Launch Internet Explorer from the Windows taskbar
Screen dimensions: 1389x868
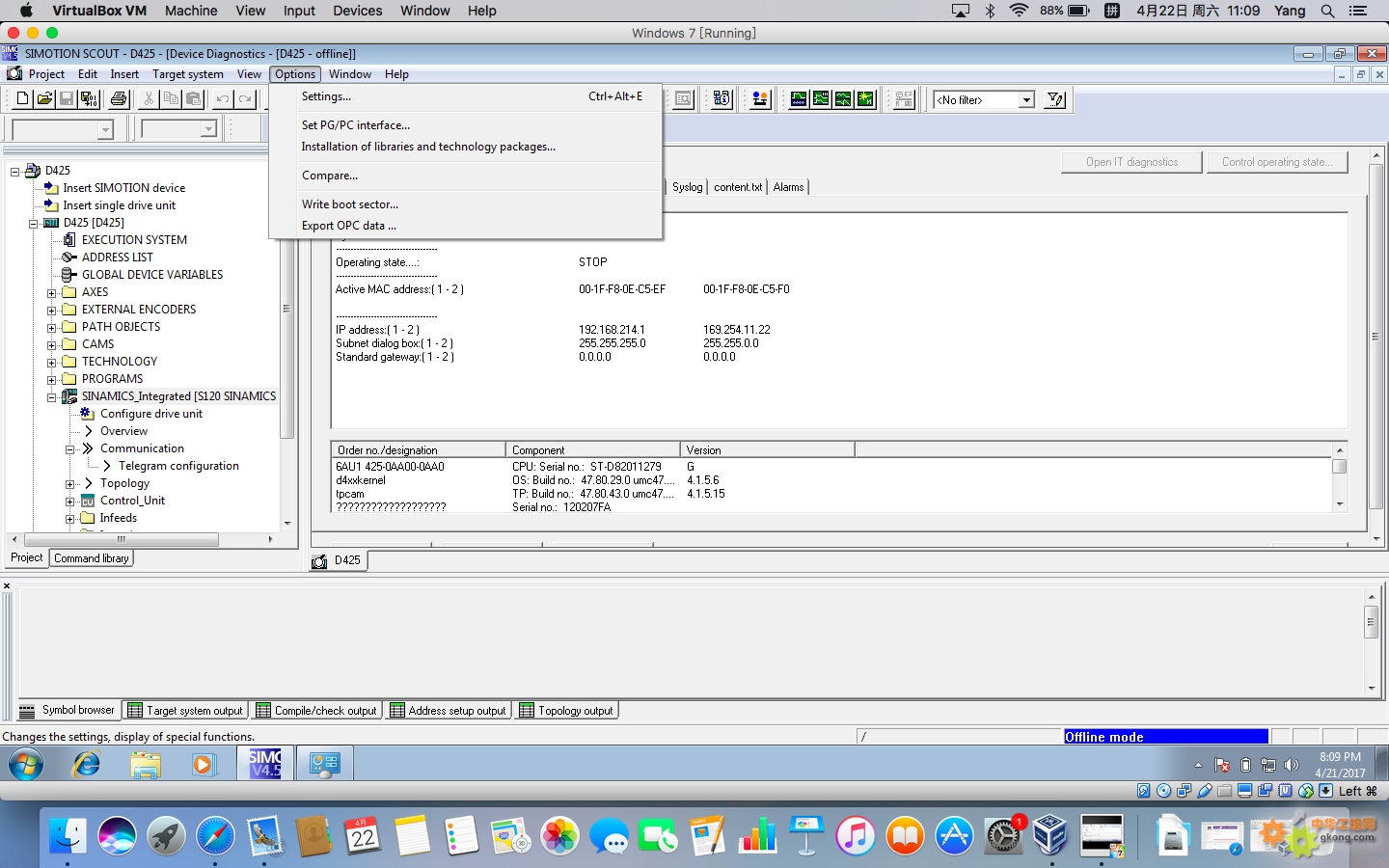coord(87,765)
